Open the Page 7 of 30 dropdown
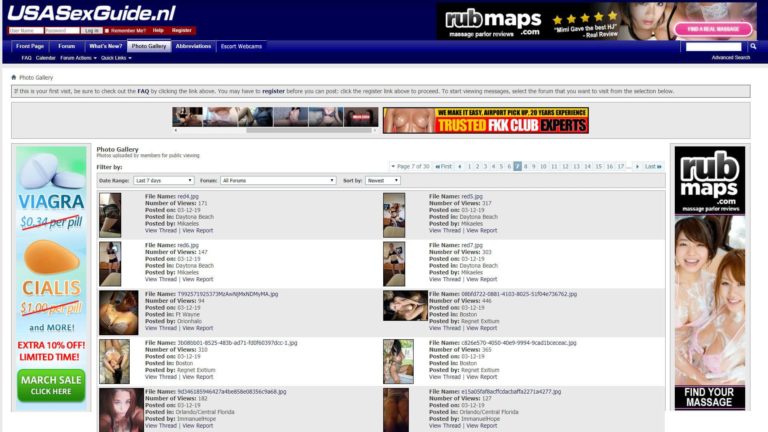The height and width of the screenshot is (432, 768). click(x=410, y=167)
